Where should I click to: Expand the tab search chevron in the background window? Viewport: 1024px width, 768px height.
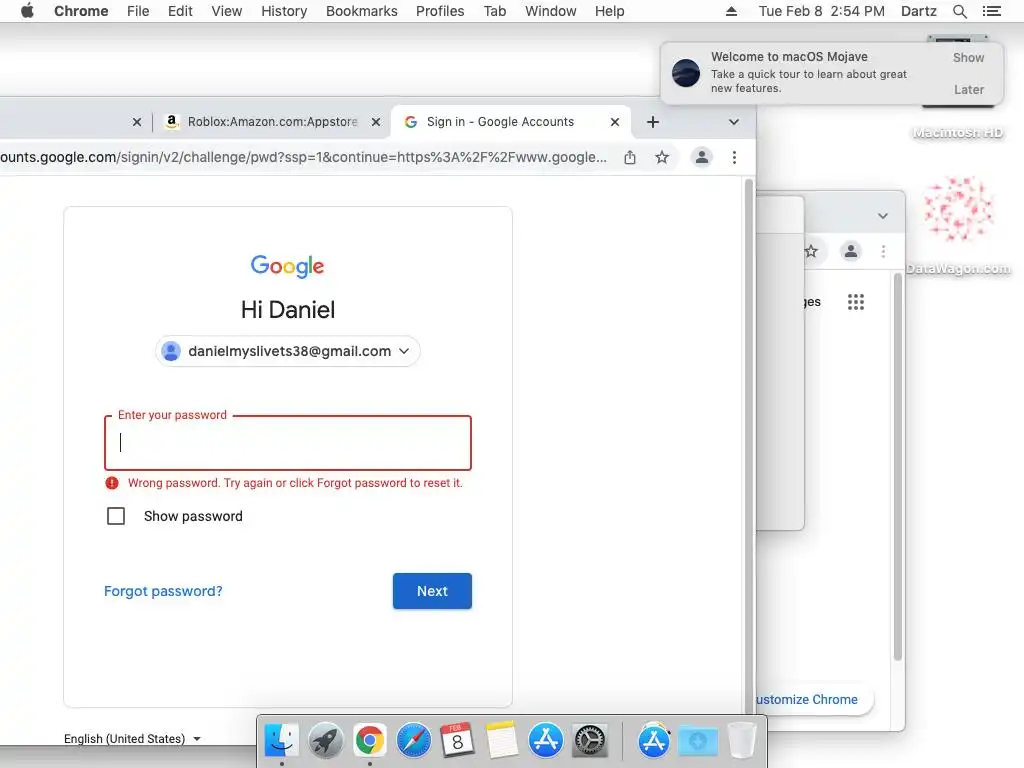tap(882, 216)
